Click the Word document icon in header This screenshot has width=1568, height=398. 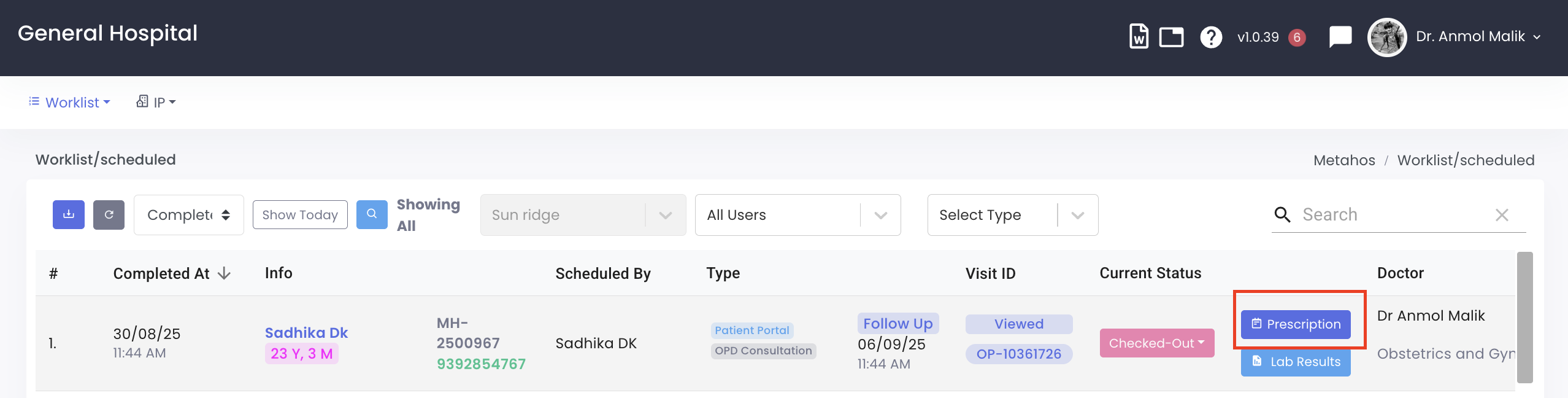[x=1139, y=37]
